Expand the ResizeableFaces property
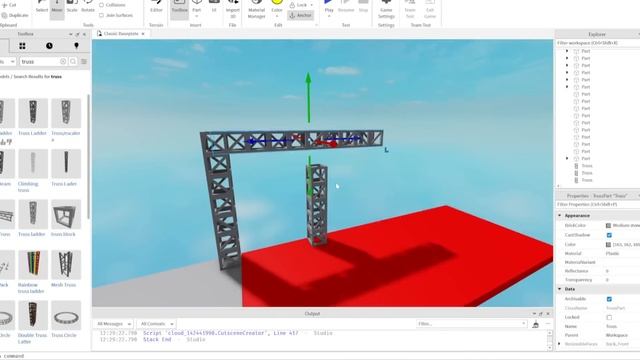 point(560,344)
